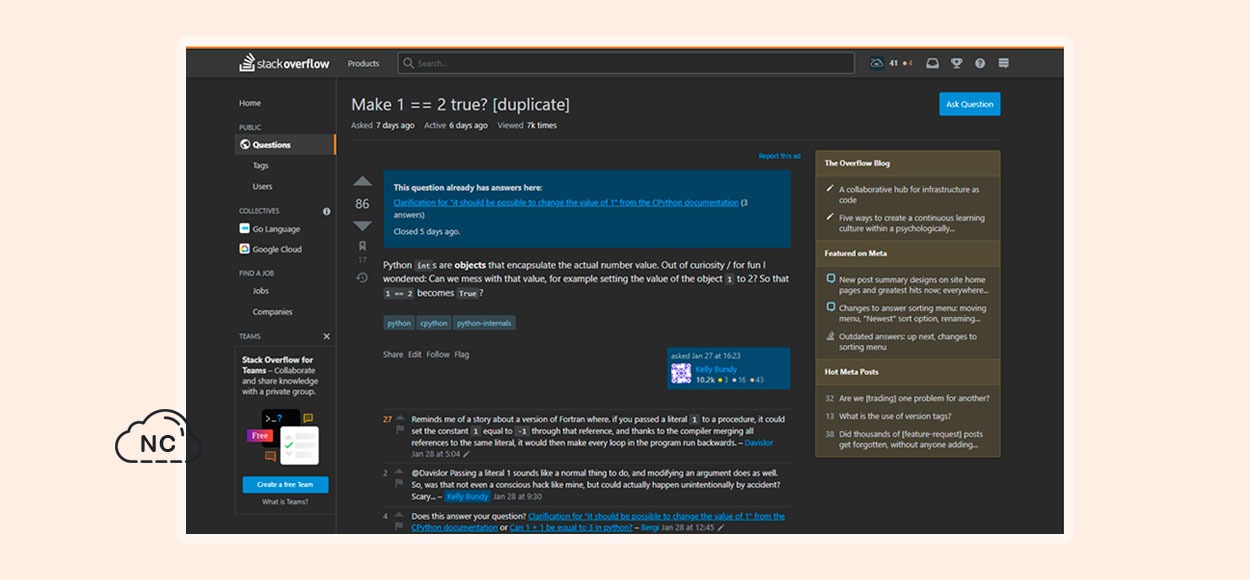The width and height of the screenshot is (1250, 580).
Task: Click Flag under the question
Action: pyautogui.click(x=462, y=354)
